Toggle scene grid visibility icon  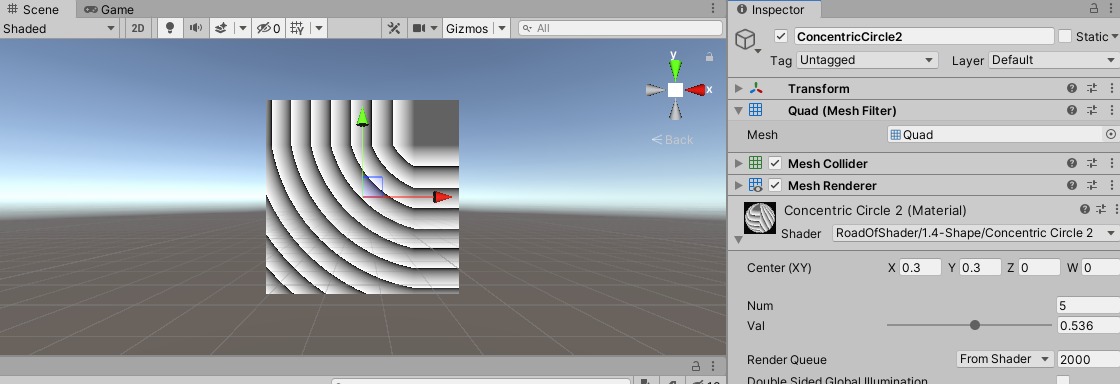pyautogui.click(x=298, y=29)
